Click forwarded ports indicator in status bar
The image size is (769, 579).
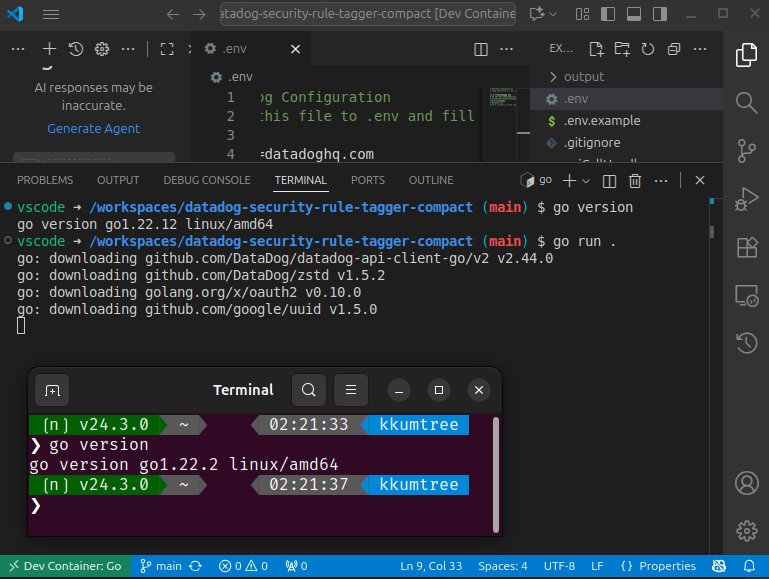pyautogui.click(x=296, y=566)
